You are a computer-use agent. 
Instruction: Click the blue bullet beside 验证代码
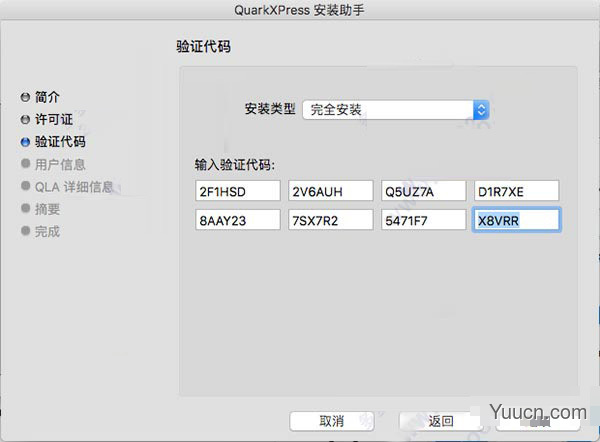pyautogui.click(x=25, y=142)
